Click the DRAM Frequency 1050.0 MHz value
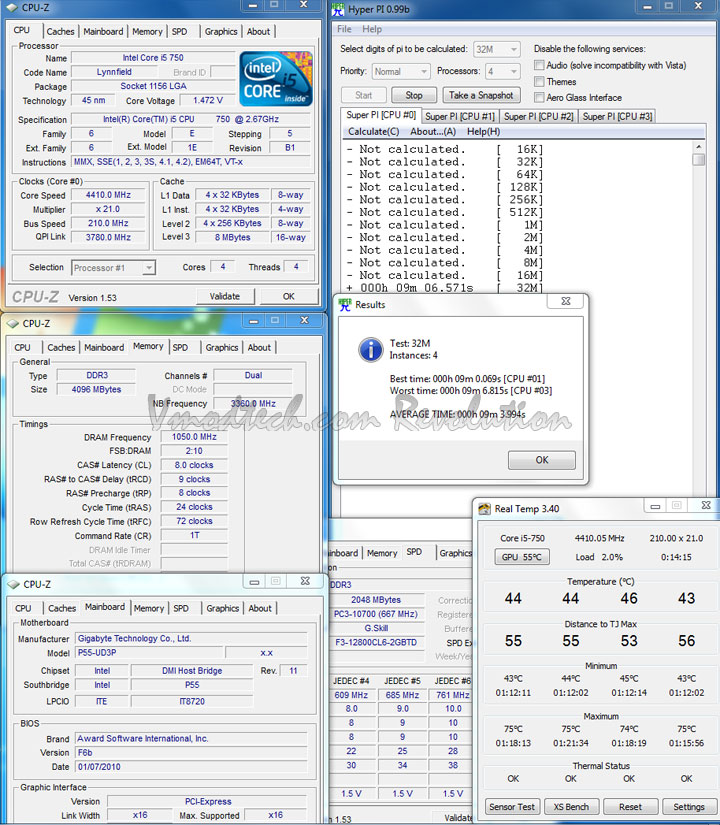720x825 pixels. click(194, 437)
